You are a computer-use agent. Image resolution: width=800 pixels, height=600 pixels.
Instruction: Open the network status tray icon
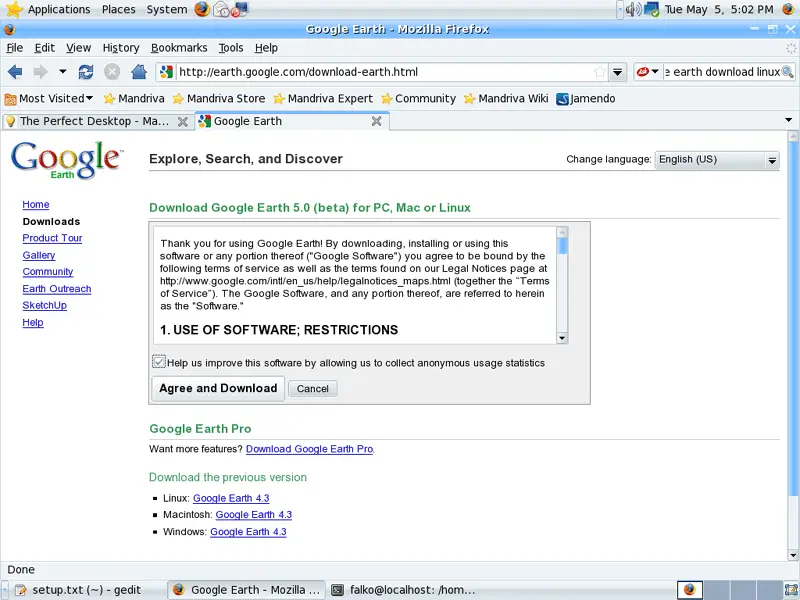[x=652, y=9]
